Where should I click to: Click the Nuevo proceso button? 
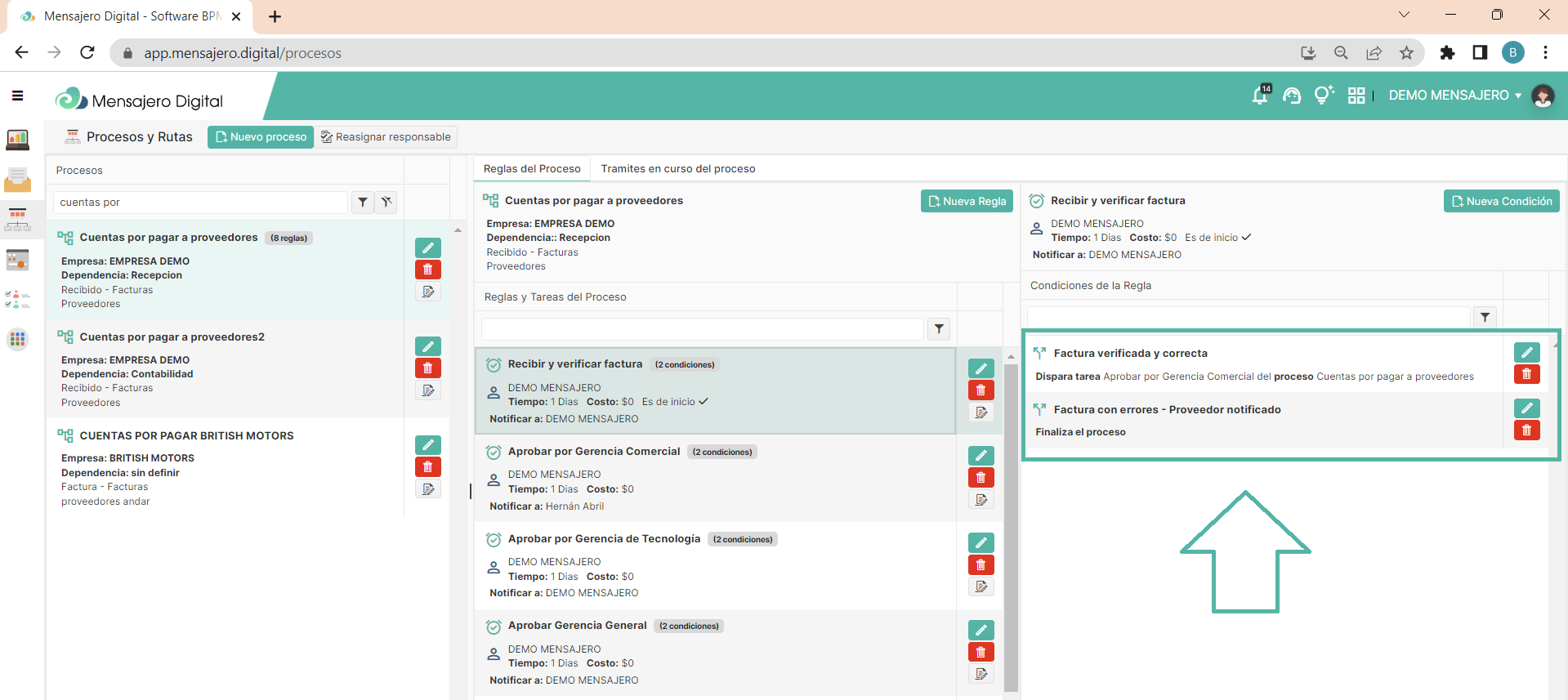pos(261,137)
